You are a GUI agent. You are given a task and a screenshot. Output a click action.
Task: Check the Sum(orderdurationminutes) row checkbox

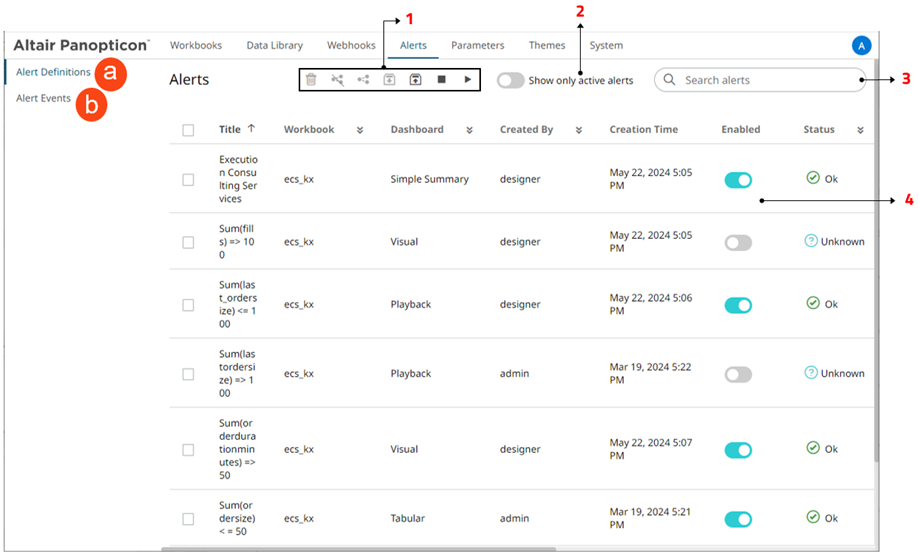[188, 450]
